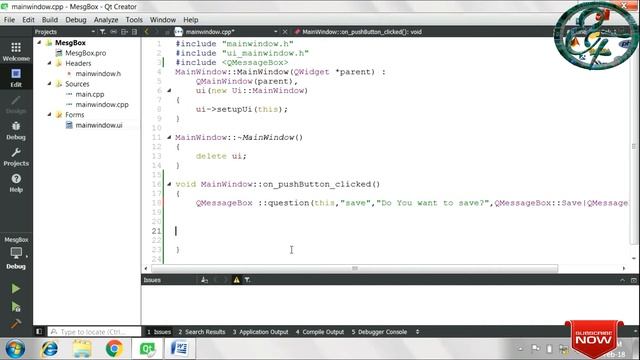
Task: Open Application Output pane
Action: (260, 332)
